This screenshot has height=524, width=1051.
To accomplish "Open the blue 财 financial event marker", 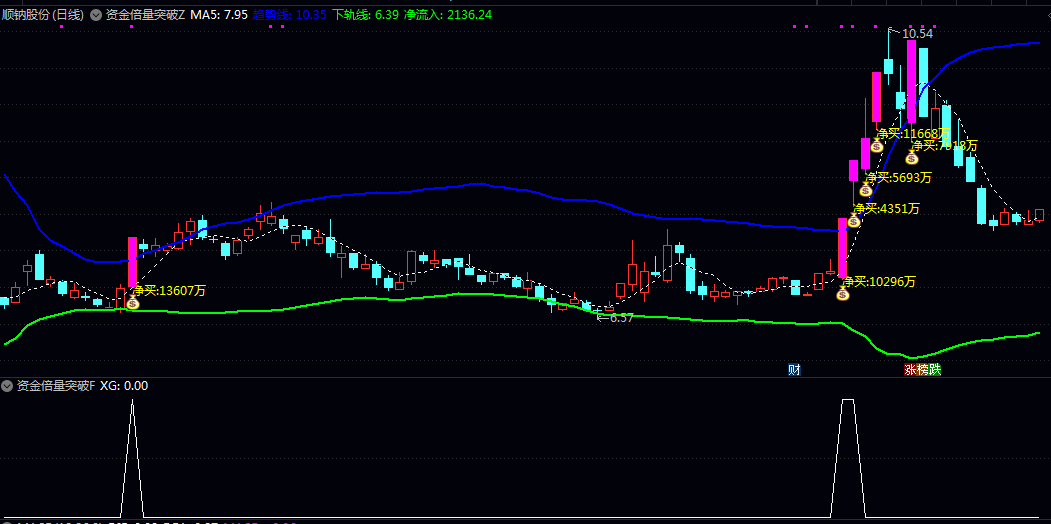I will click(x=794, y=369).
